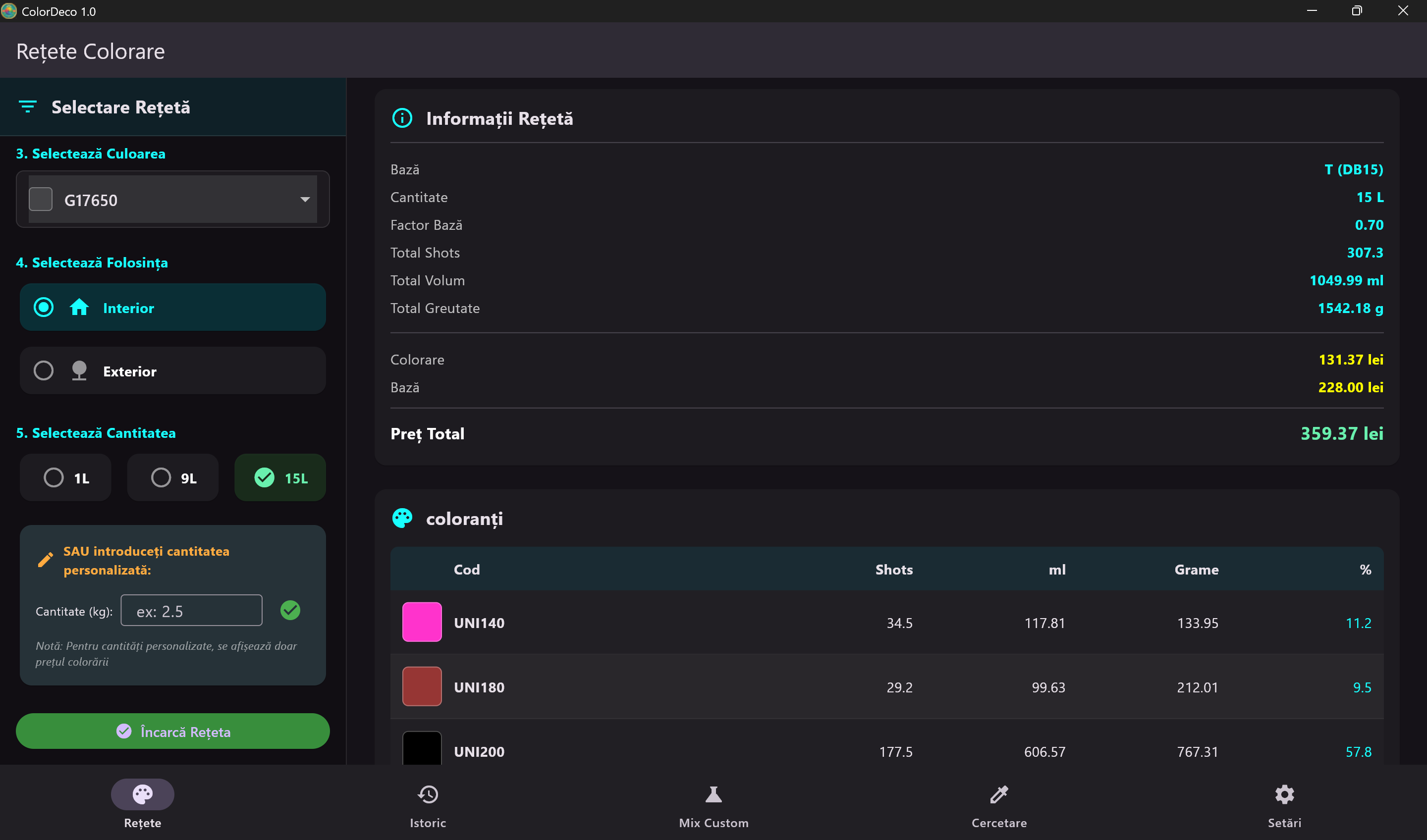Click the UNI180 grams value 212.01
Screen dimensions: 1427x840
1197,687
